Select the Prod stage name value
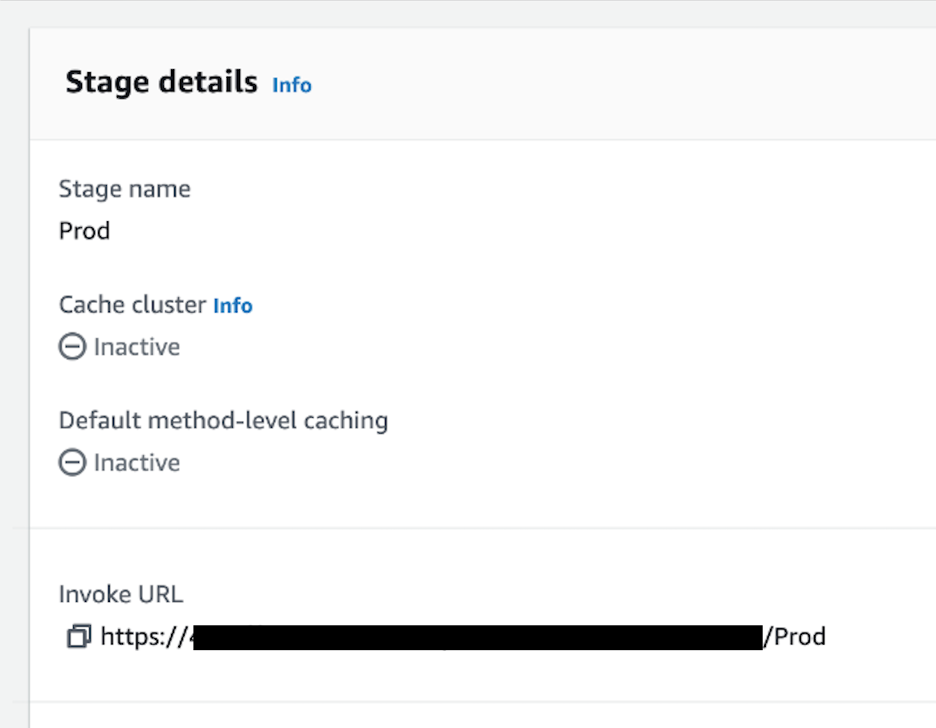This screenshot has height=728, width=936. point(84,231)
